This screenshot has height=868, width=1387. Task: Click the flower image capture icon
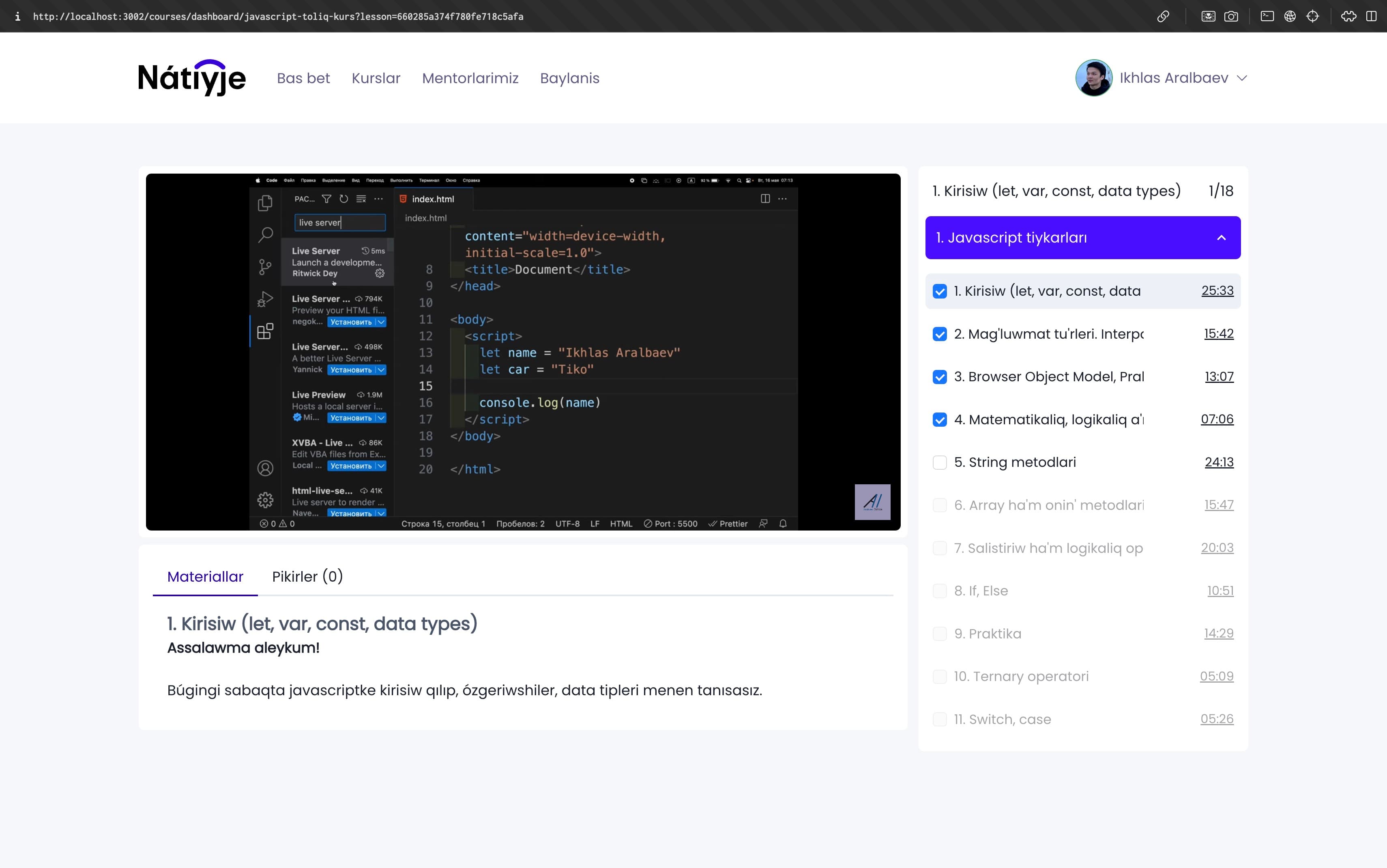1208,16
